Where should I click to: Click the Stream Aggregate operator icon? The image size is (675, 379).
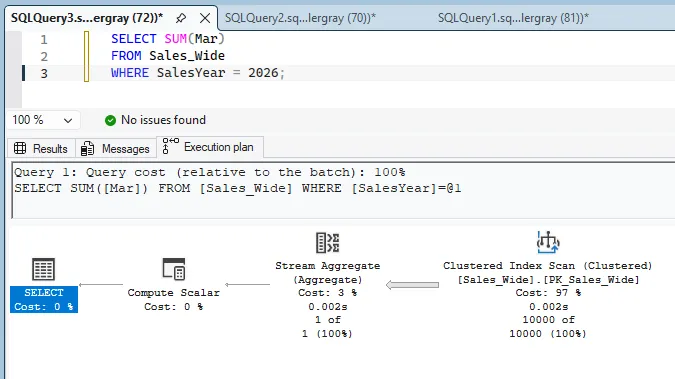328,242
